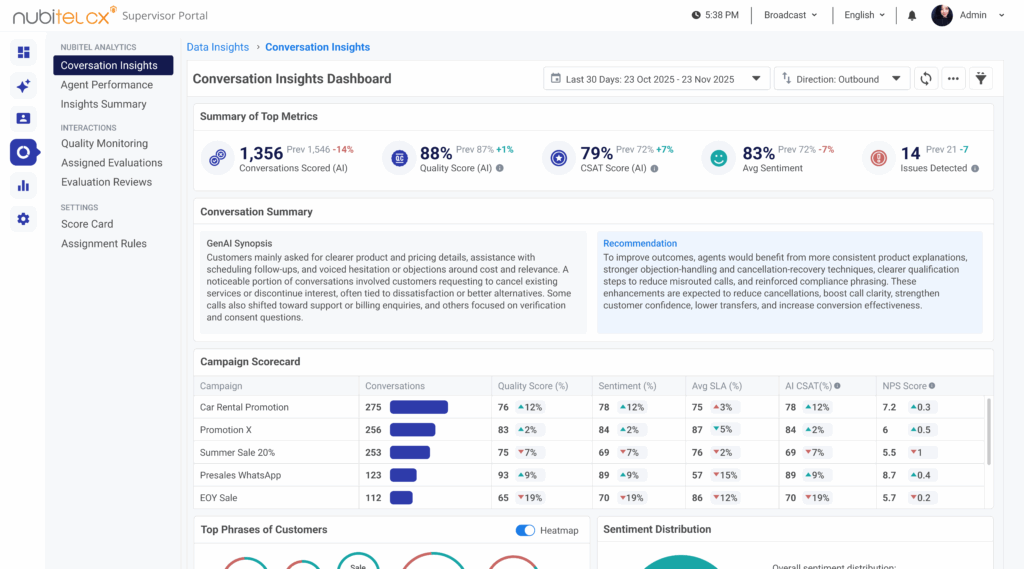Open the Direction: Outbound dropdown
Screen dimensions: 1024x569
coord(842,79)
